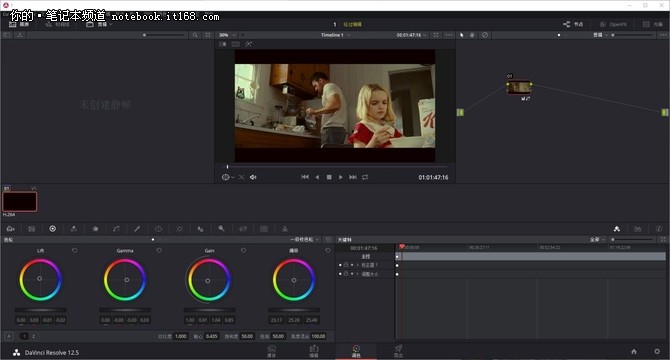The width and height of the screenshot is (670, 360).
Task: Open the Sizing palette
Action: [243, 229]
